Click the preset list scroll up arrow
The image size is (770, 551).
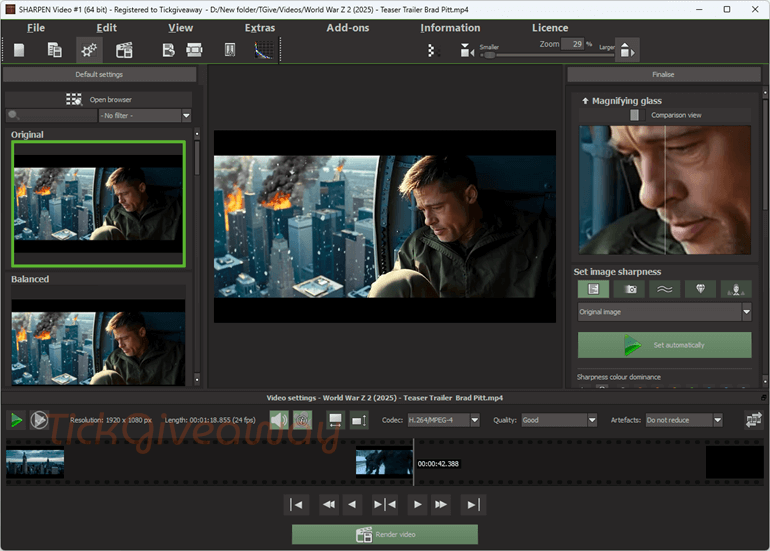click(x=197, y=134)
